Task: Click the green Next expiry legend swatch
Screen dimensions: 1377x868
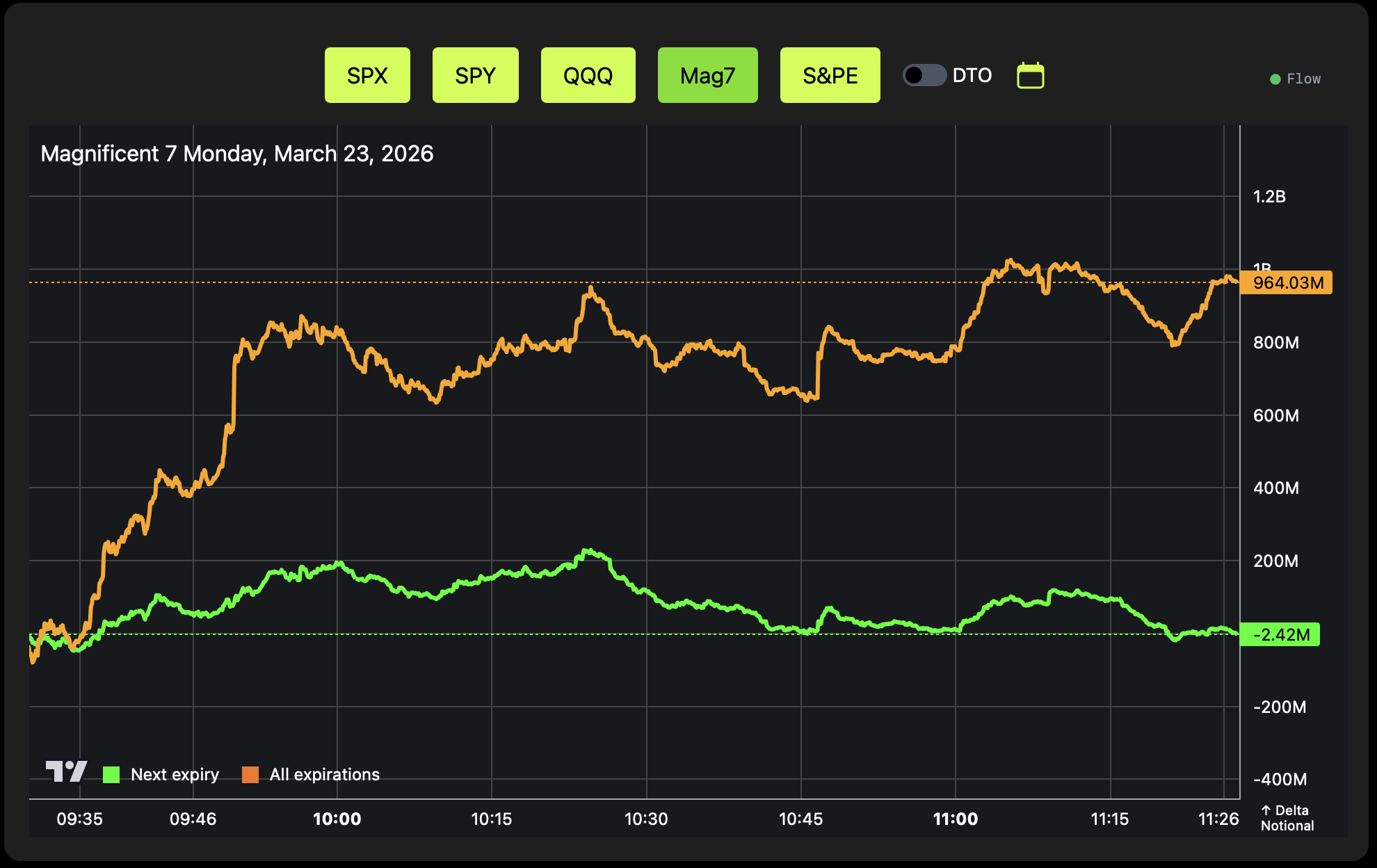Action: (x=112, y=773)
